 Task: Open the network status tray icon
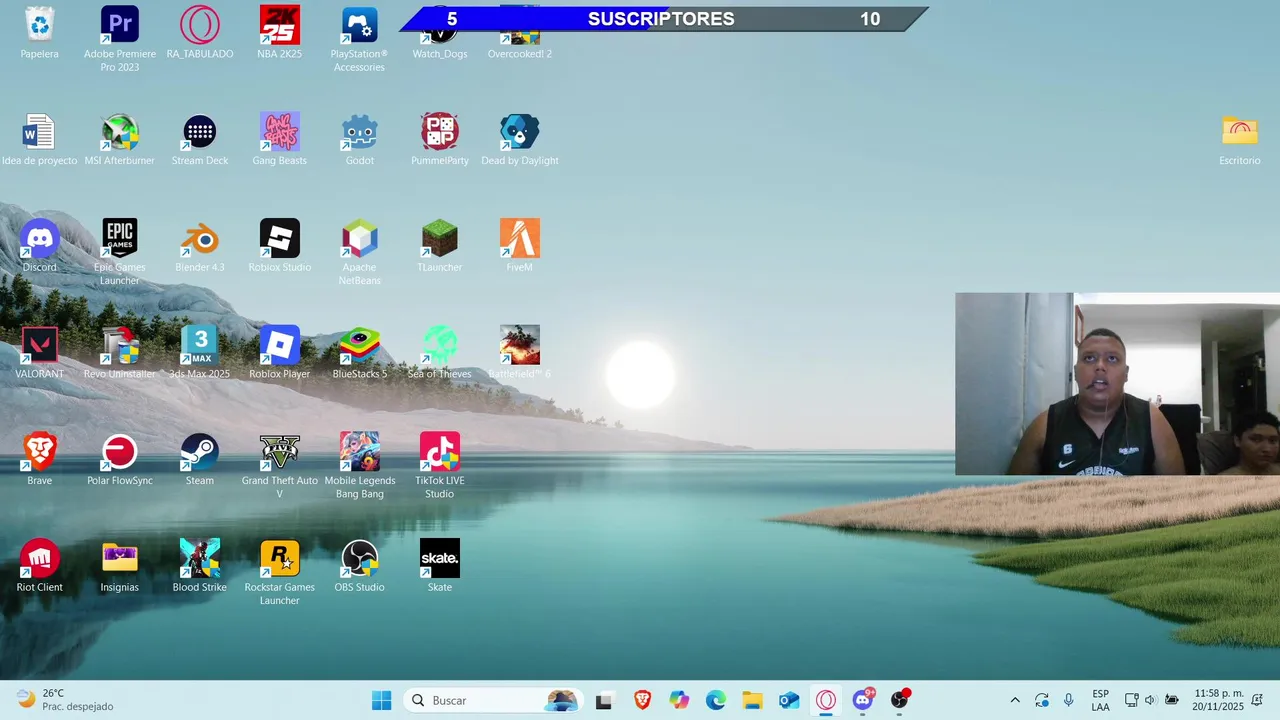click(x=1131, y=700)
